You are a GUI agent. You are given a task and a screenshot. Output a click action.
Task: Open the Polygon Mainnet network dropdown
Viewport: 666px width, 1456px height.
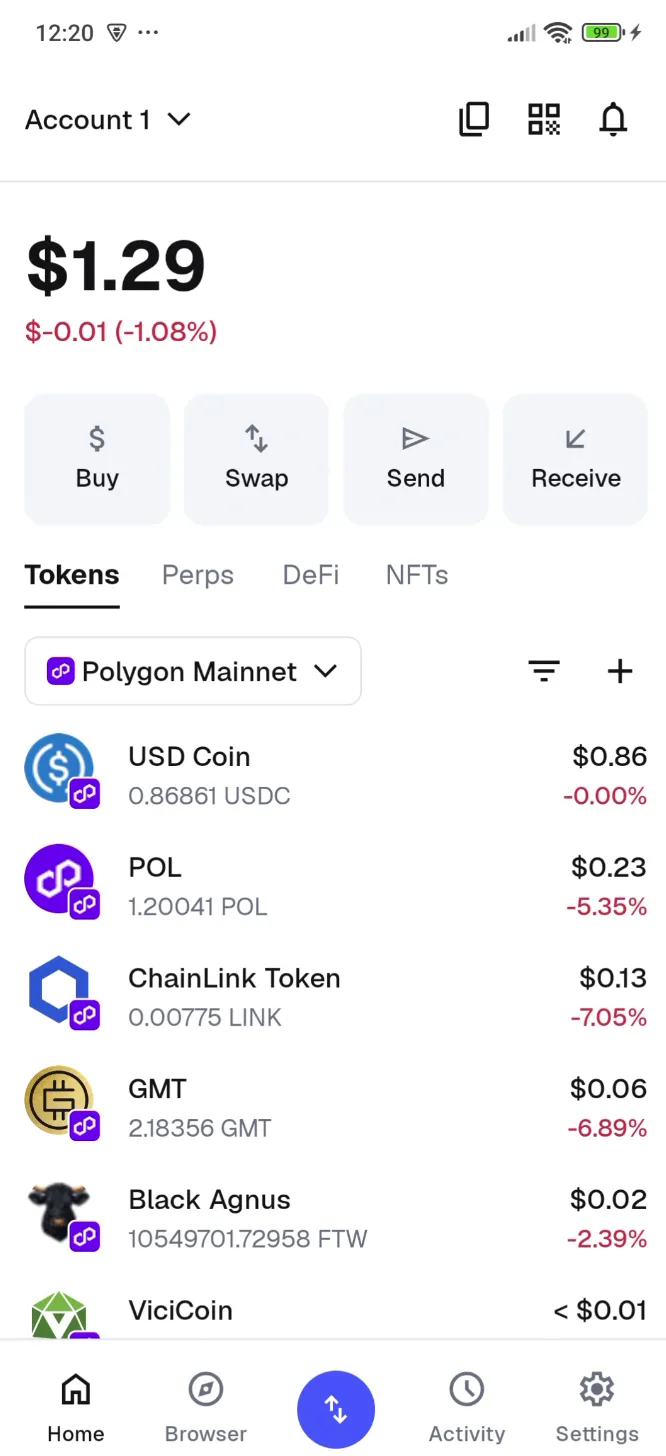[192, 671]
